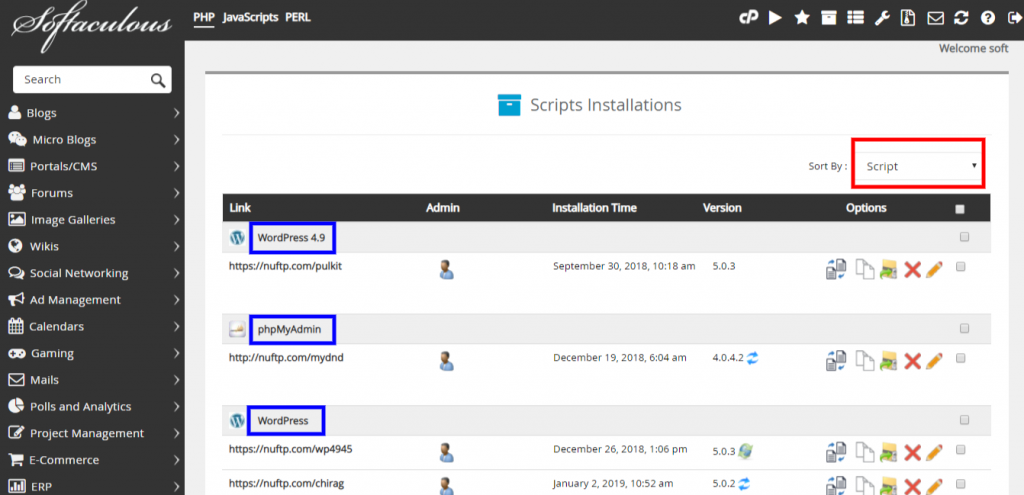The image size is (1024, 495).
Task: Open the wrench settings icon
Action: pyautogui.click(x=882, y=18)
